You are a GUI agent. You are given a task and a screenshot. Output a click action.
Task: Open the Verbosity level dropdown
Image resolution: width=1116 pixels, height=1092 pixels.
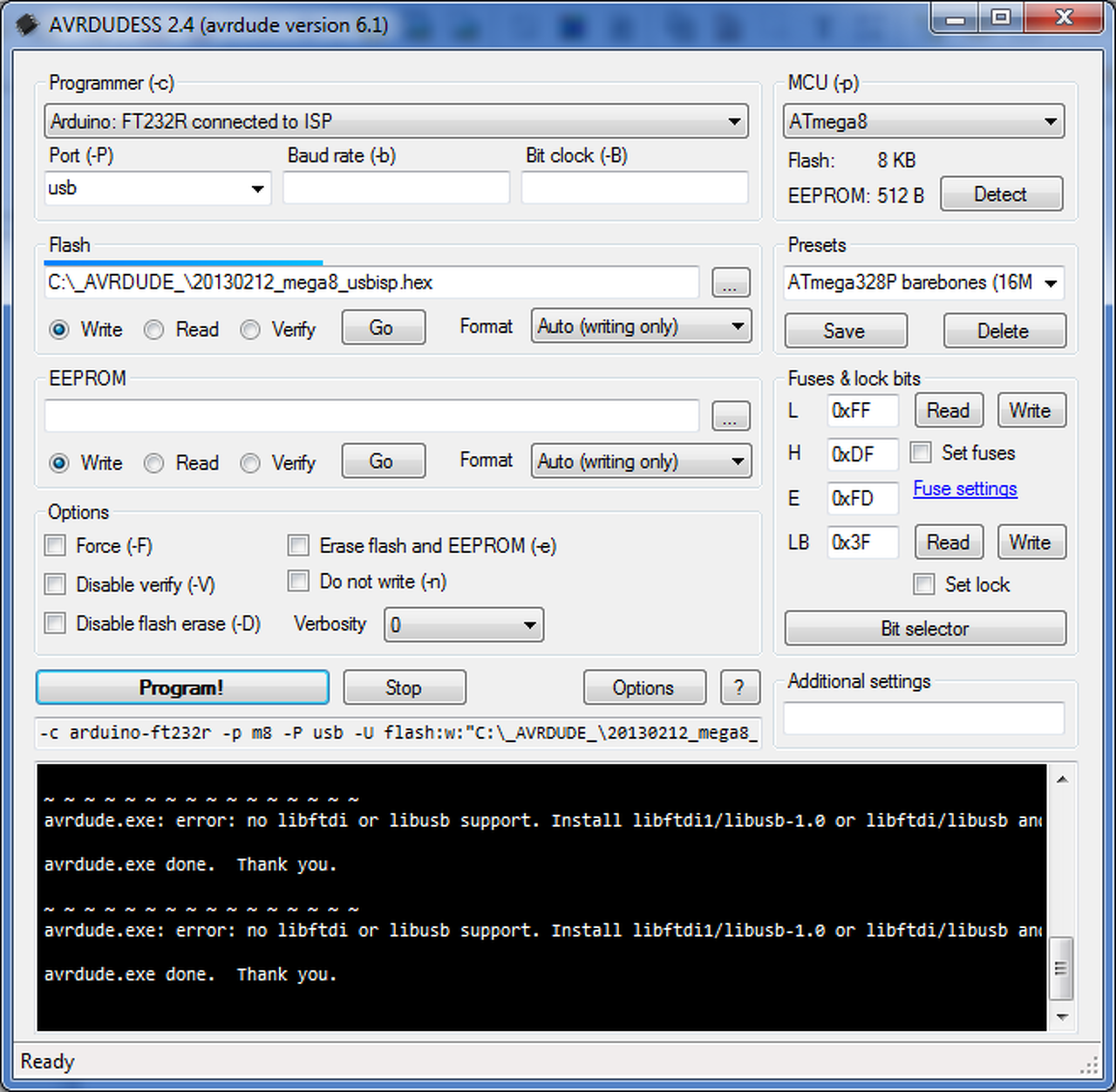(x=464, y=624)
